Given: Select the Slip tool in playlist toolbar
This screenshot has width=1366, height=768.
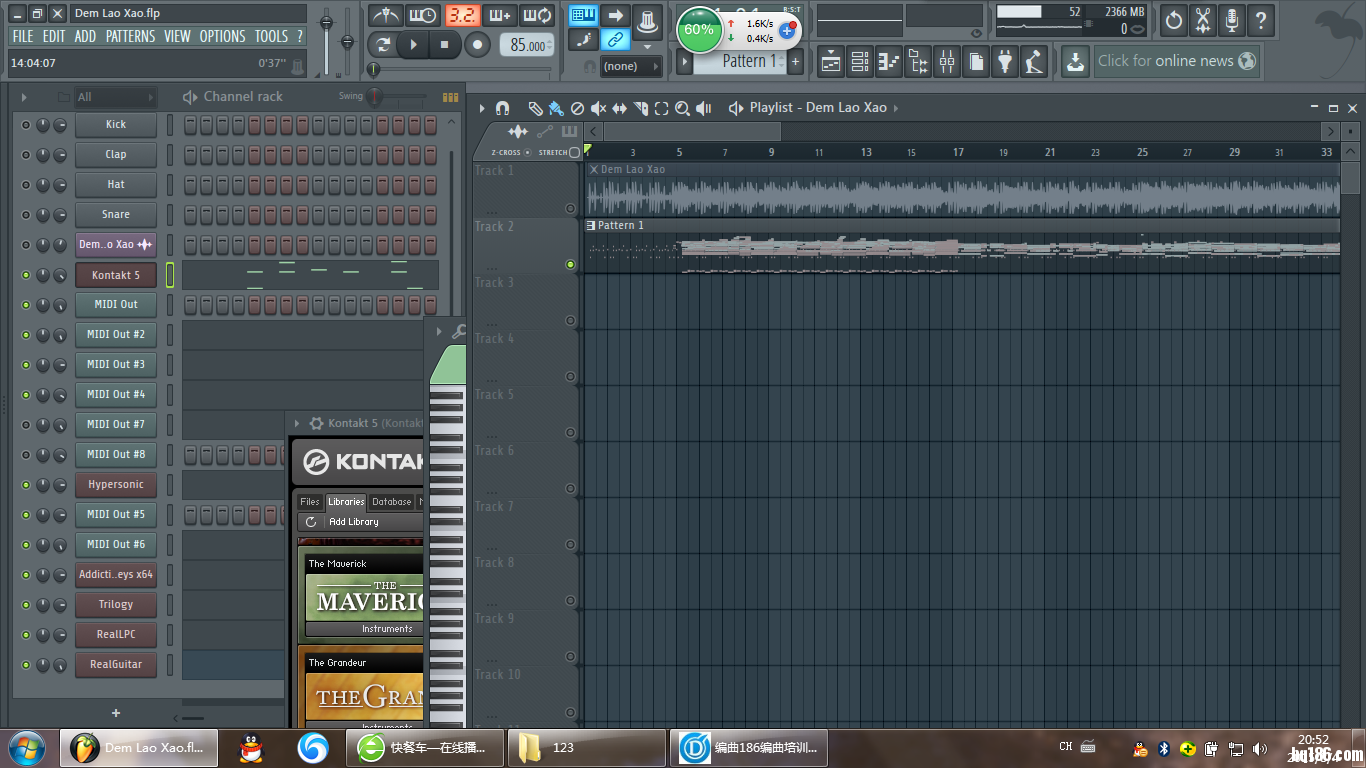Looking at the screenshot, I should tap(619, 108).
